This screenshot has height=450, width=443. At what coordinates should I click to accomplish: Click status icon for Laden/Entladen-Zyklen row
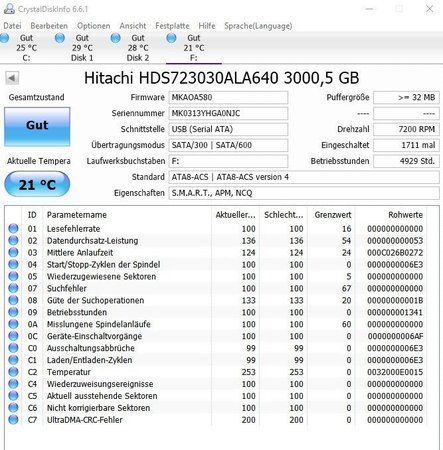13,360
